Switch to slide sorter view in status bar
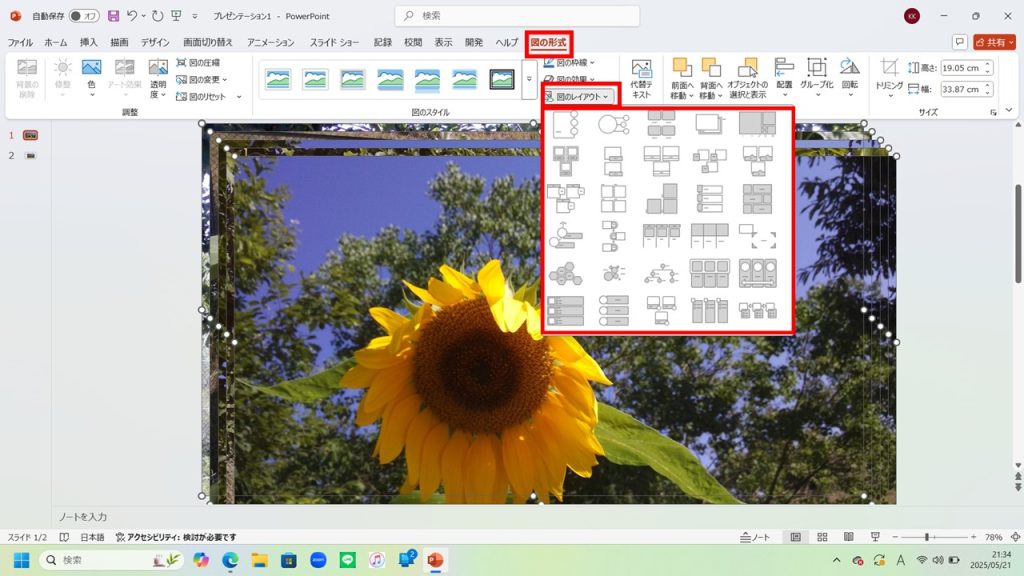 (822, 537)
